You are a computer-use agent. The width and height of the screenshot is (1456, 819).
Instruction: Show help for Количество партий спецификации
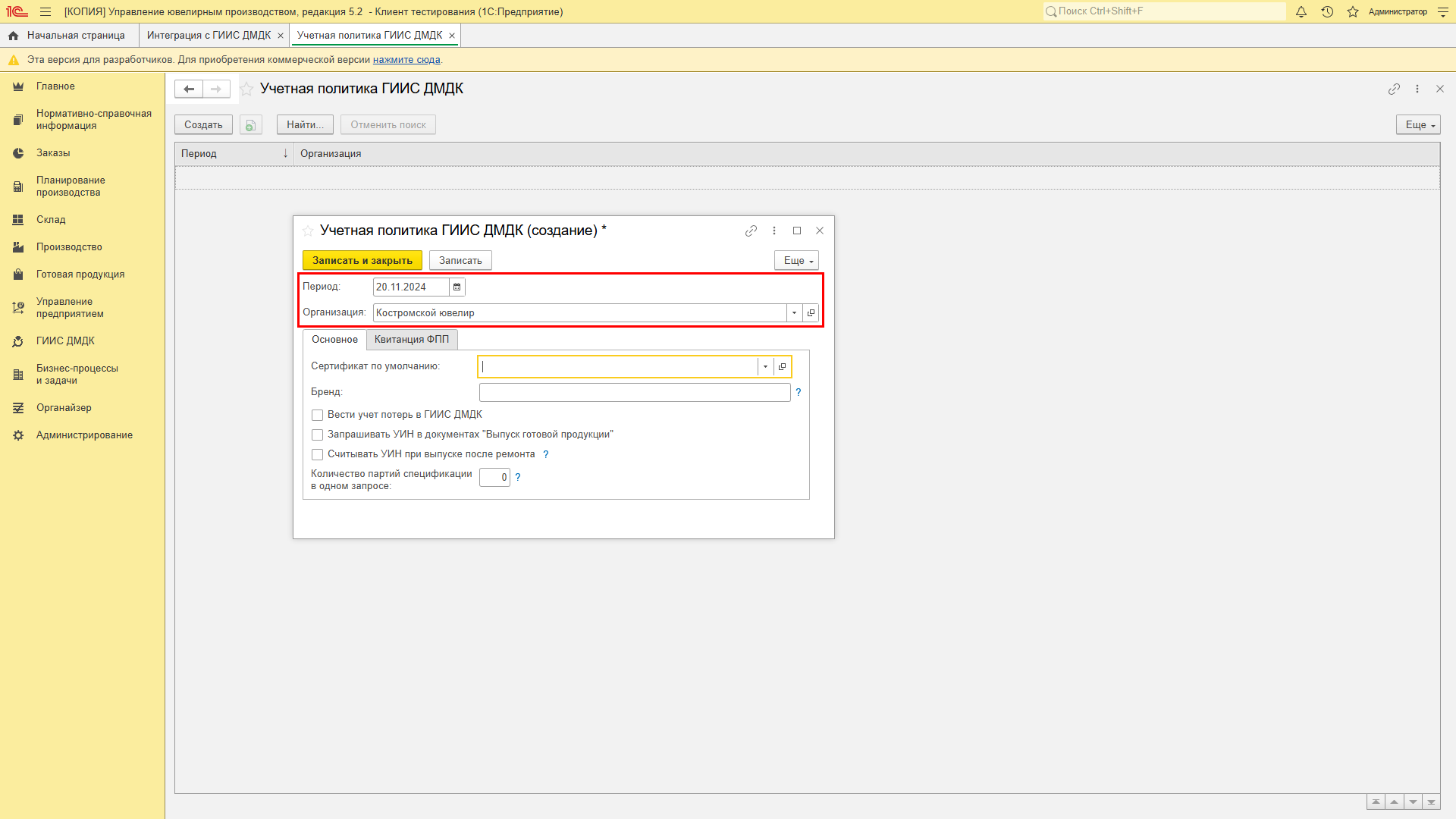518,477
